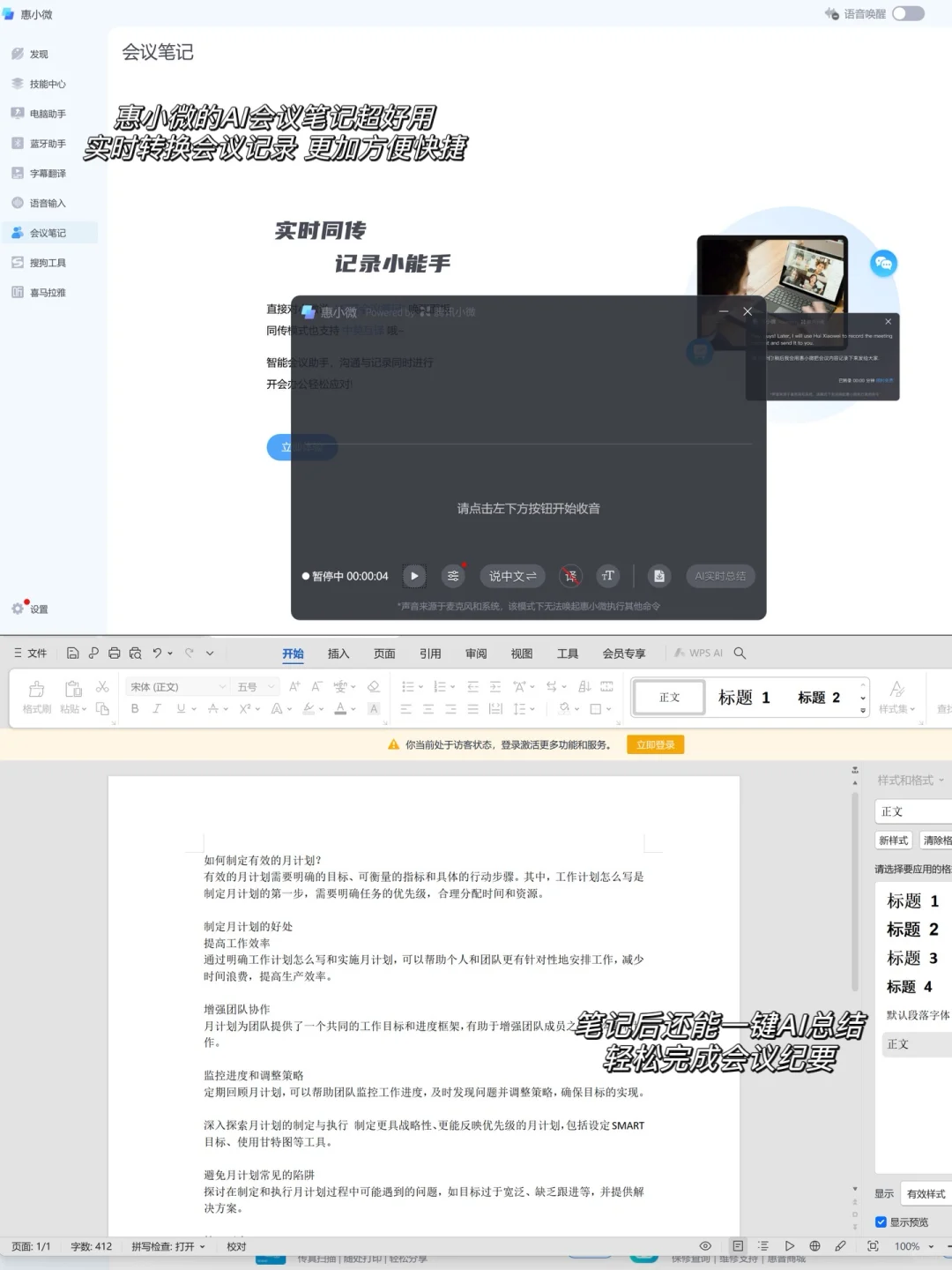Viewport: 952px width, 1270px height.
Task: Click the WPS print icon
Action: 115,654
